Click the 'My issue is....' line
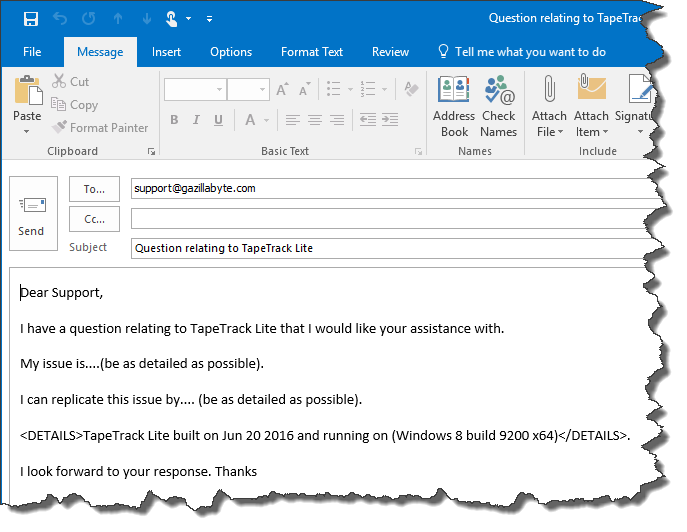The image size is (687, 532). [x=142, y=364]
